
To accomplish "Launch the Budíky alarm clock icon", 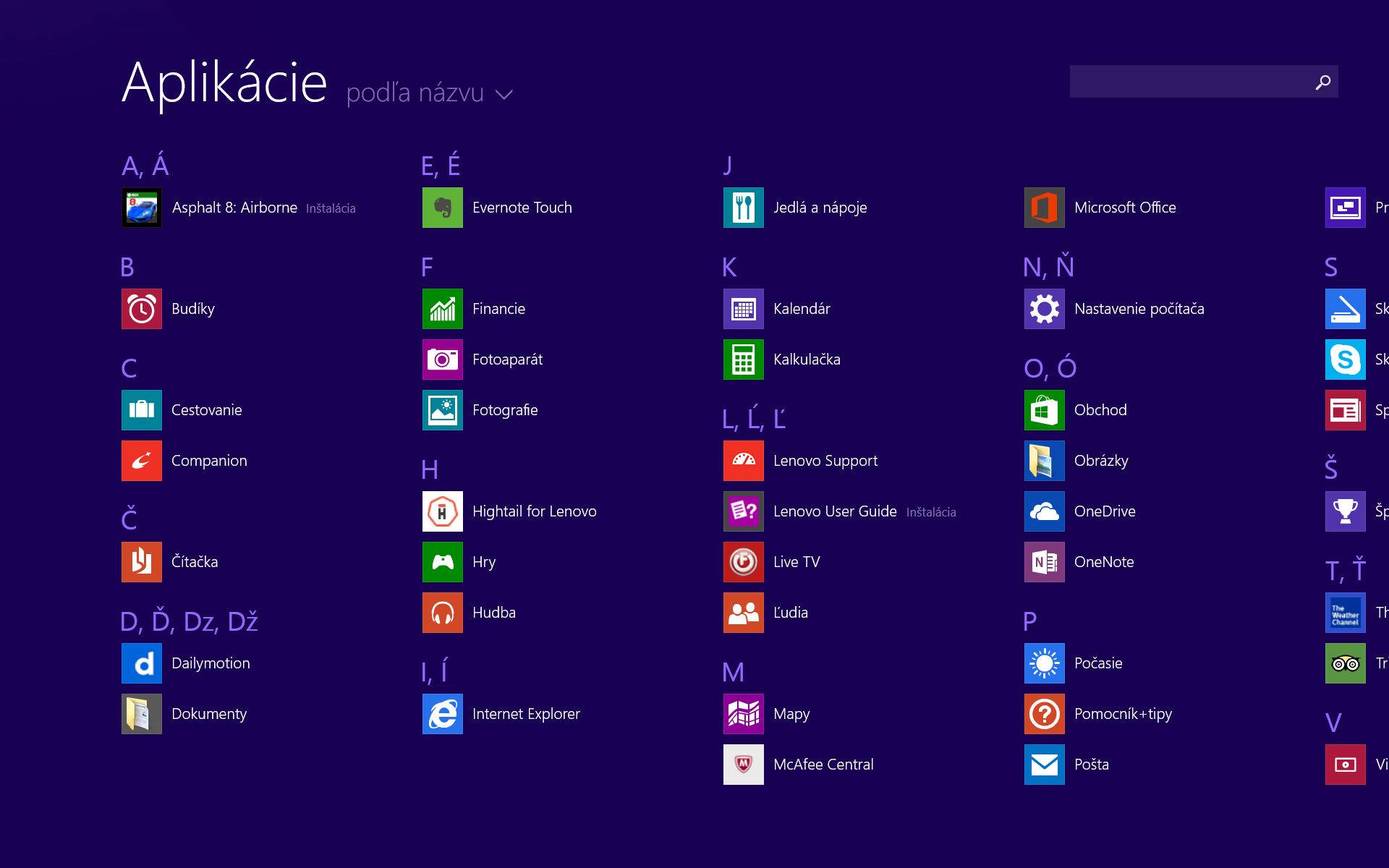I will click(141, 309).
